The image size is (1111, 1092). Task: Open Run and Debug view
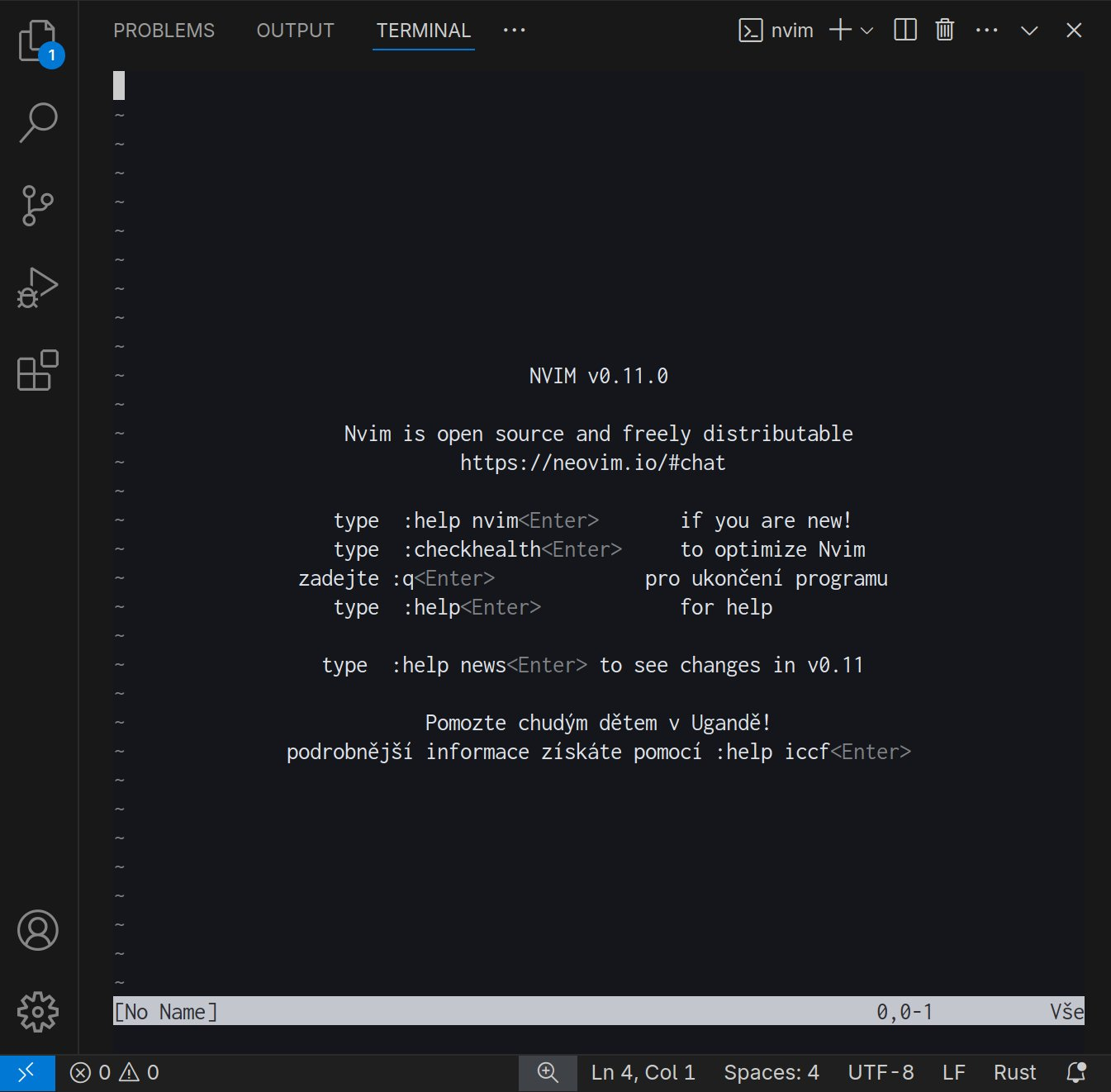coord(38,287)
